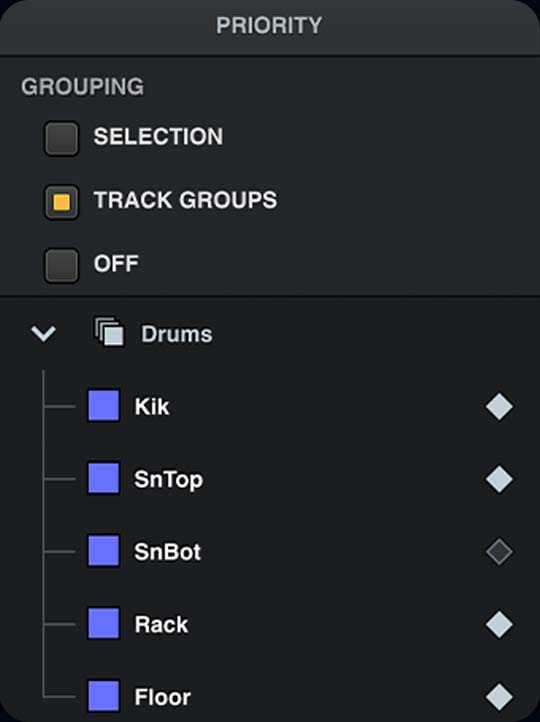The image size is (540, 722).
Task: Select the SnBot track name
Action: [168, 552]
